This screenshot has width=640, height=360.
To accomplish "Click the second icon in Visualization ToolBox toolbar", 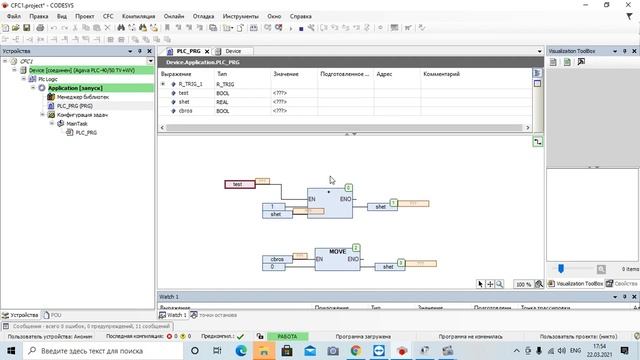I will 567,62.
